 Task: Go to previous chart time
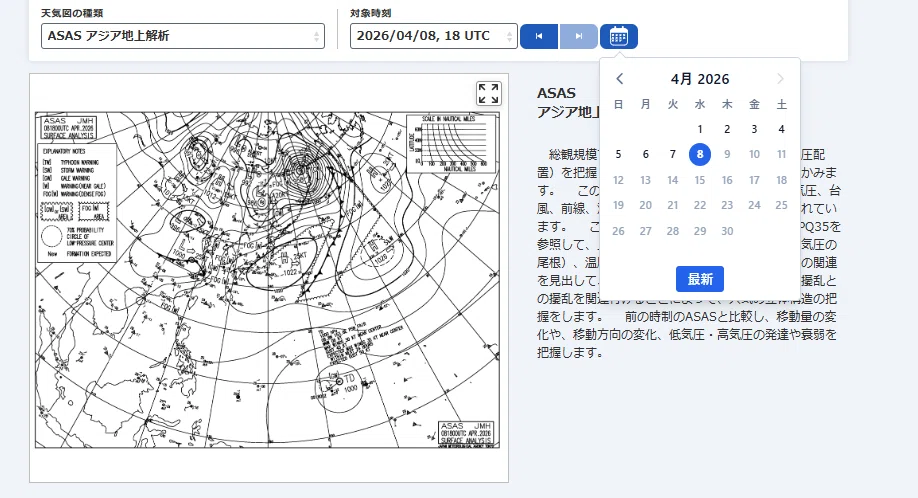click(x=539, y=36)
